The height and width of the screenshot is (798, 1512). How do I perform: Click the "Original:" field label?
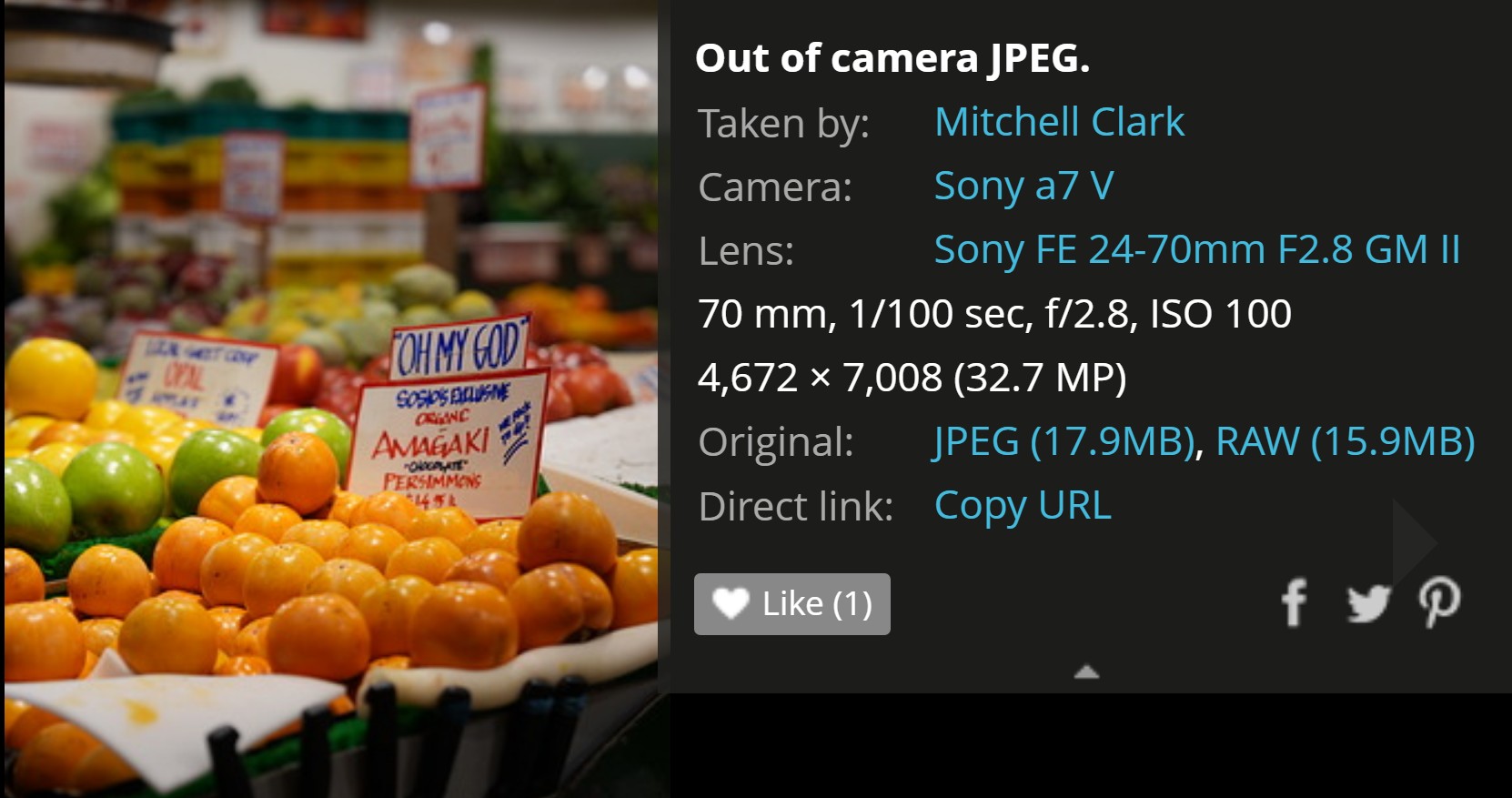pyautogui.click(x=776, y=442)
